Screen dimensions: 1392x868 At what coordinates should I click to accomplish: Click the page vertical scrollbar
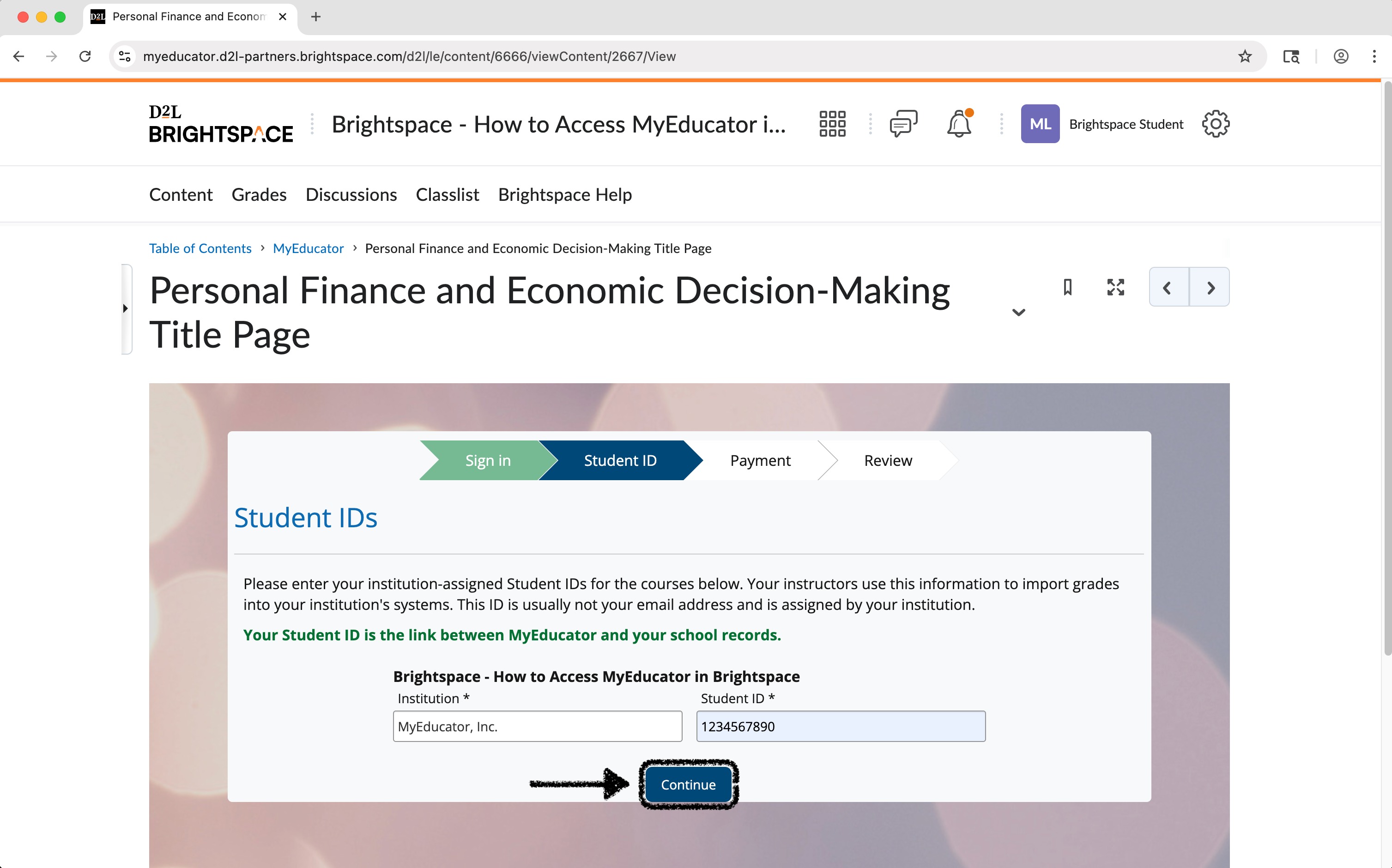[x=1387, y=368]
